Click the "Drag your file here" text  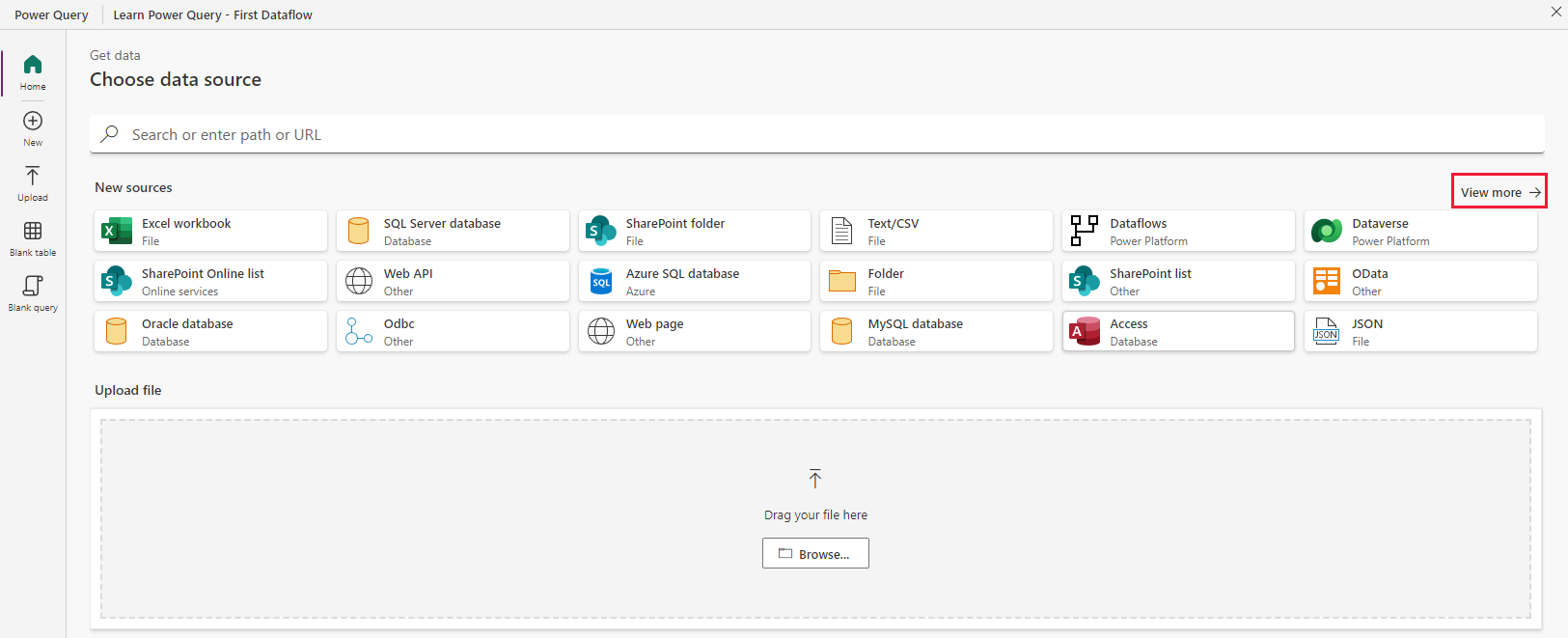(x=815, y=514)
